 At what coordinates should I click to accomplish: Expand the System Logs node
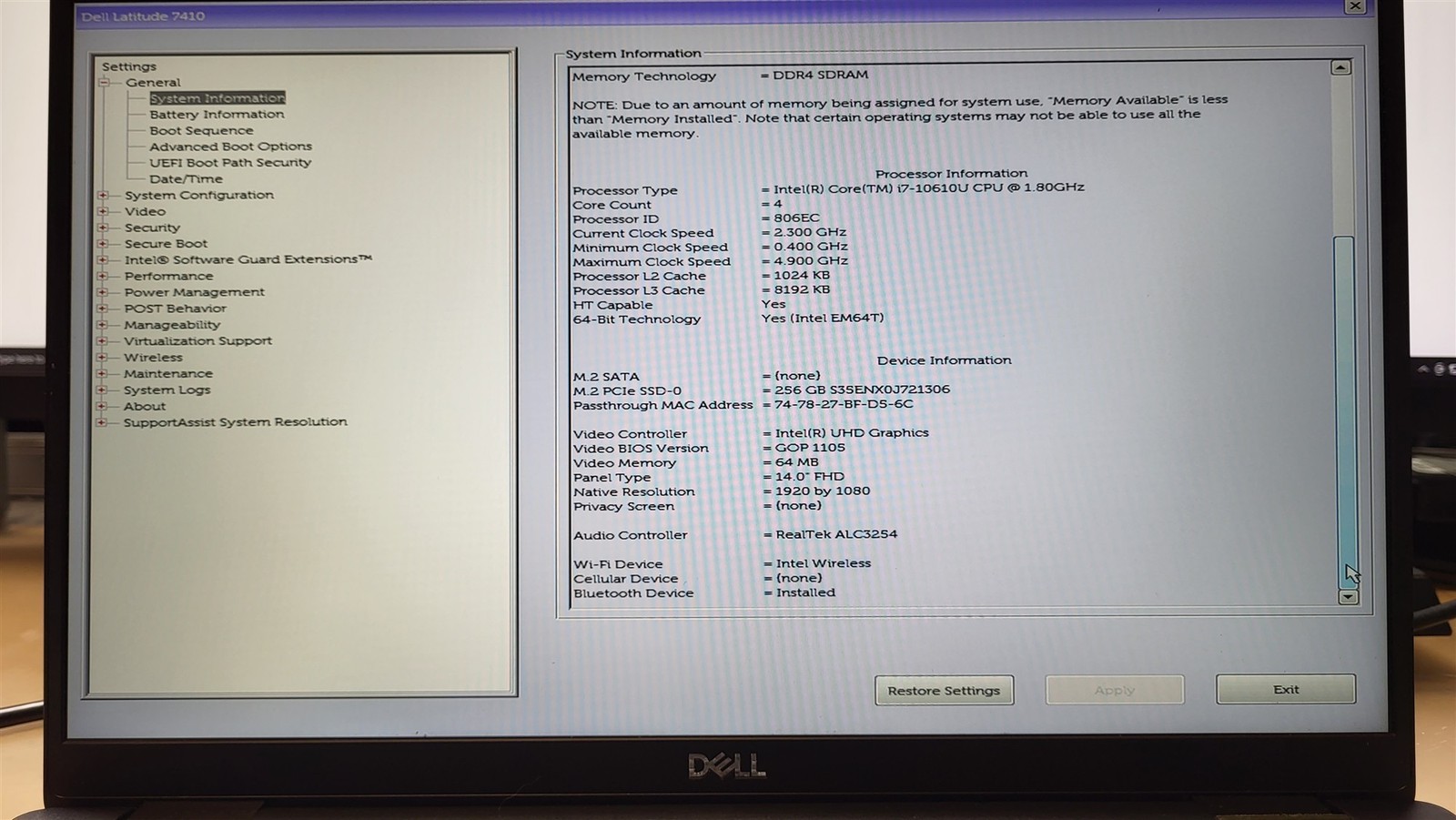click(x=103, y=390)
